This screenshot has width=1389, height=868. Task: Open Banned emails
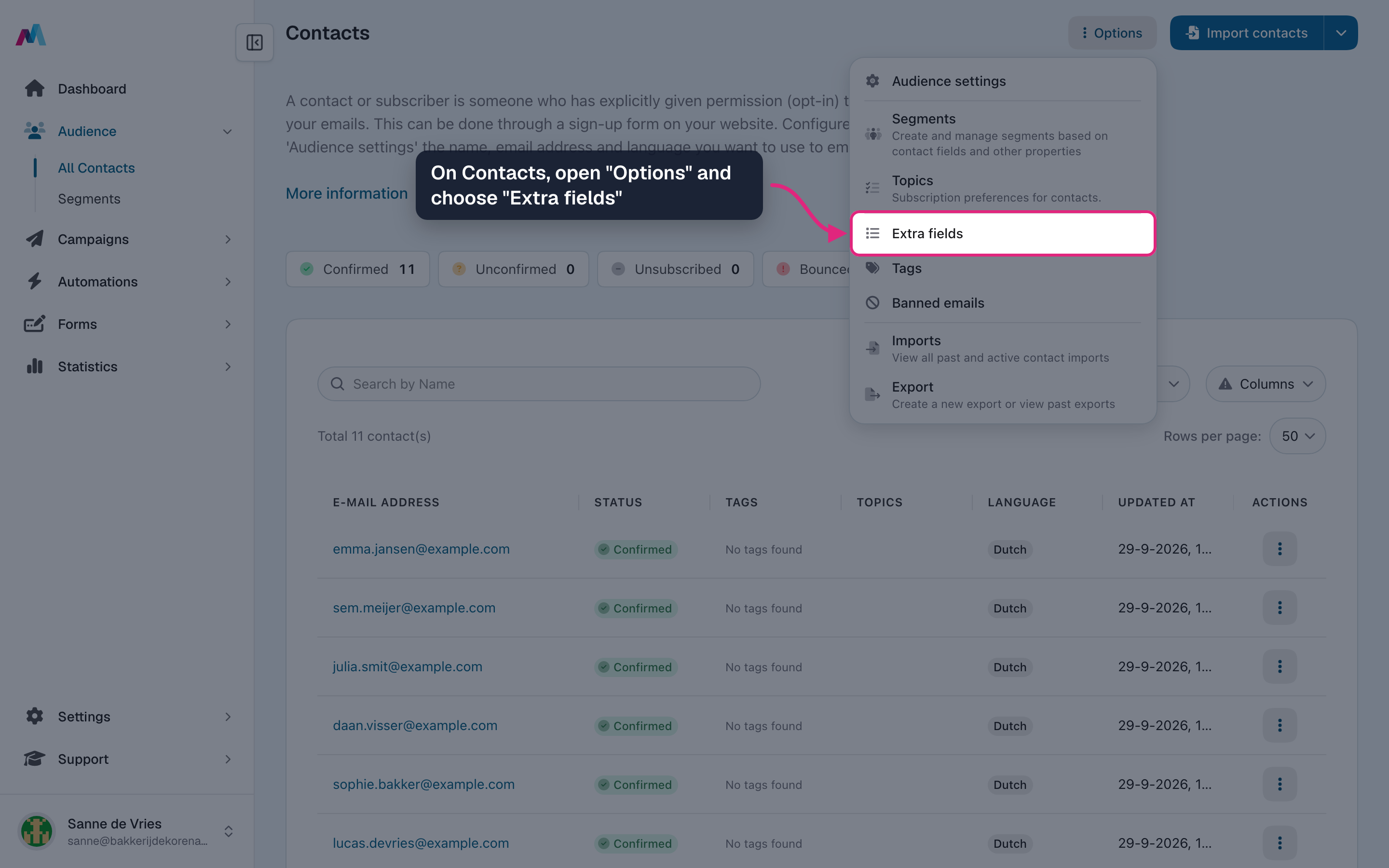pos(1002,302)
